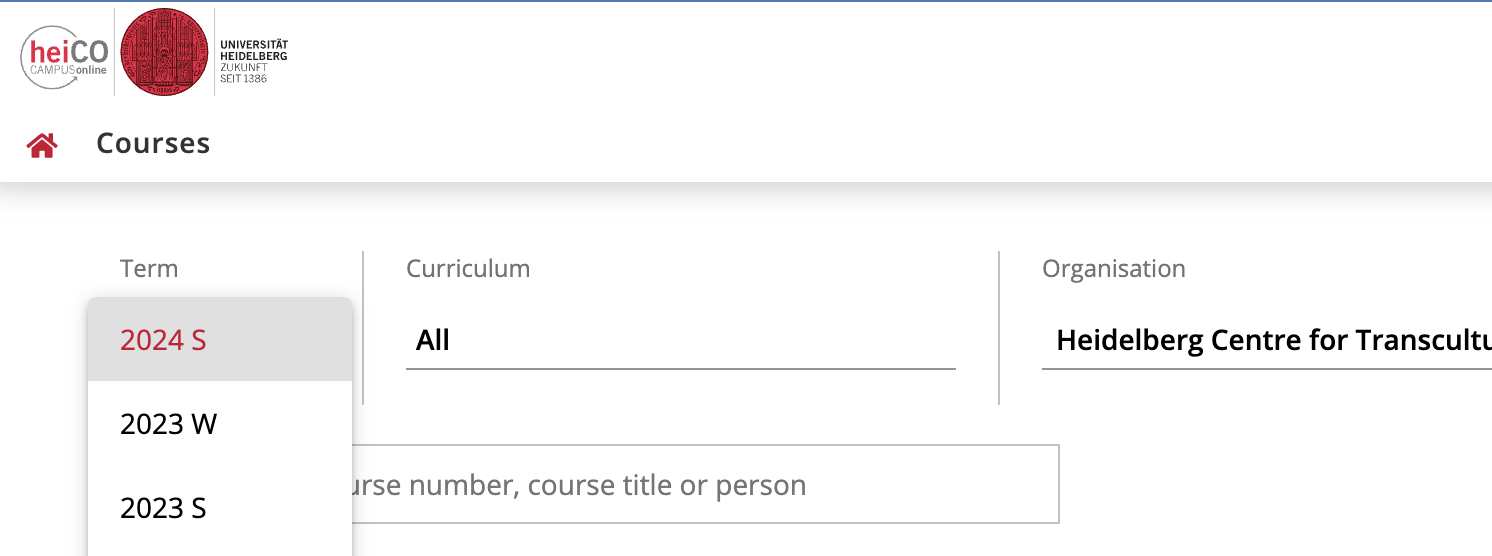Click the Universität Heidelberg wordmark

[253, 51]
